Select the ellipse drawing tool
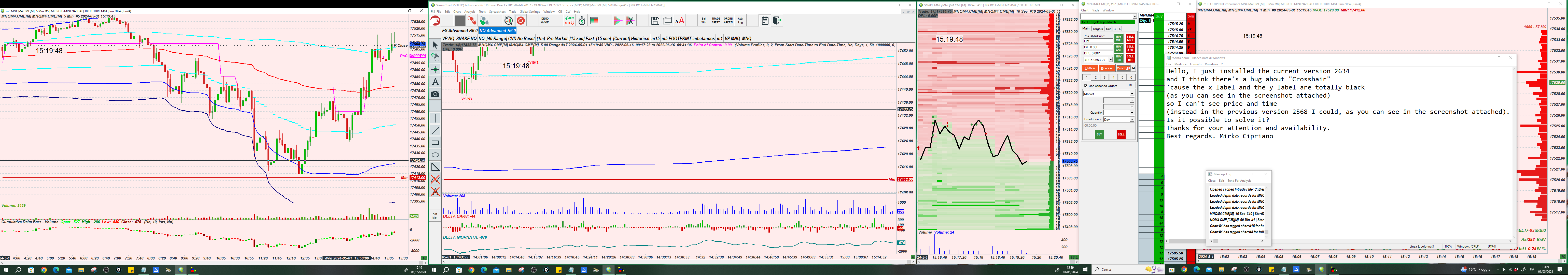This screenshot has width=1568, height=275. (x=435, y=155)
